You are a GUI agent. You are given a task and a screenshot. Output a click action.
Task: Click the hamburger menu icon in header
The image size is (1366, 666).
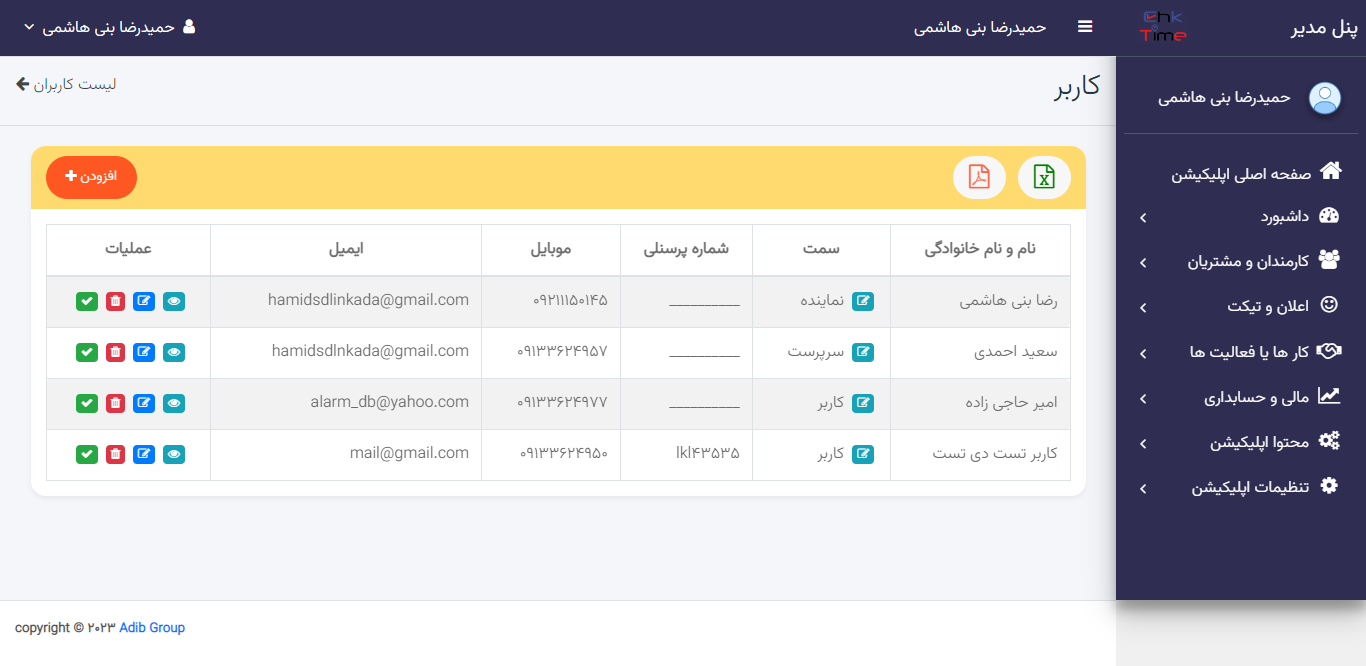click(x=1085, y=27)
